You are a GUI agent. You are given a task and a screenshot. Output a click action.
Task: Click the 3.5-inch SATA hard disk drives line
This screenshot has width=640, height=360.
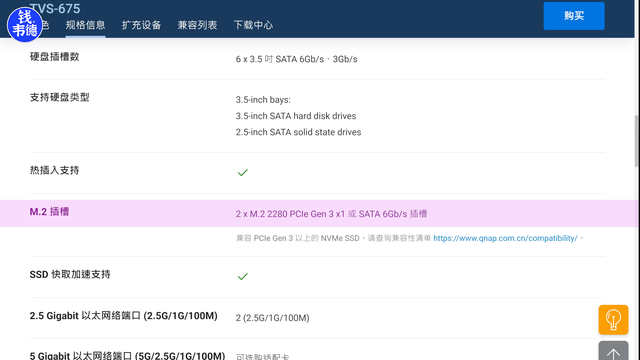click(x=296, y=116)
